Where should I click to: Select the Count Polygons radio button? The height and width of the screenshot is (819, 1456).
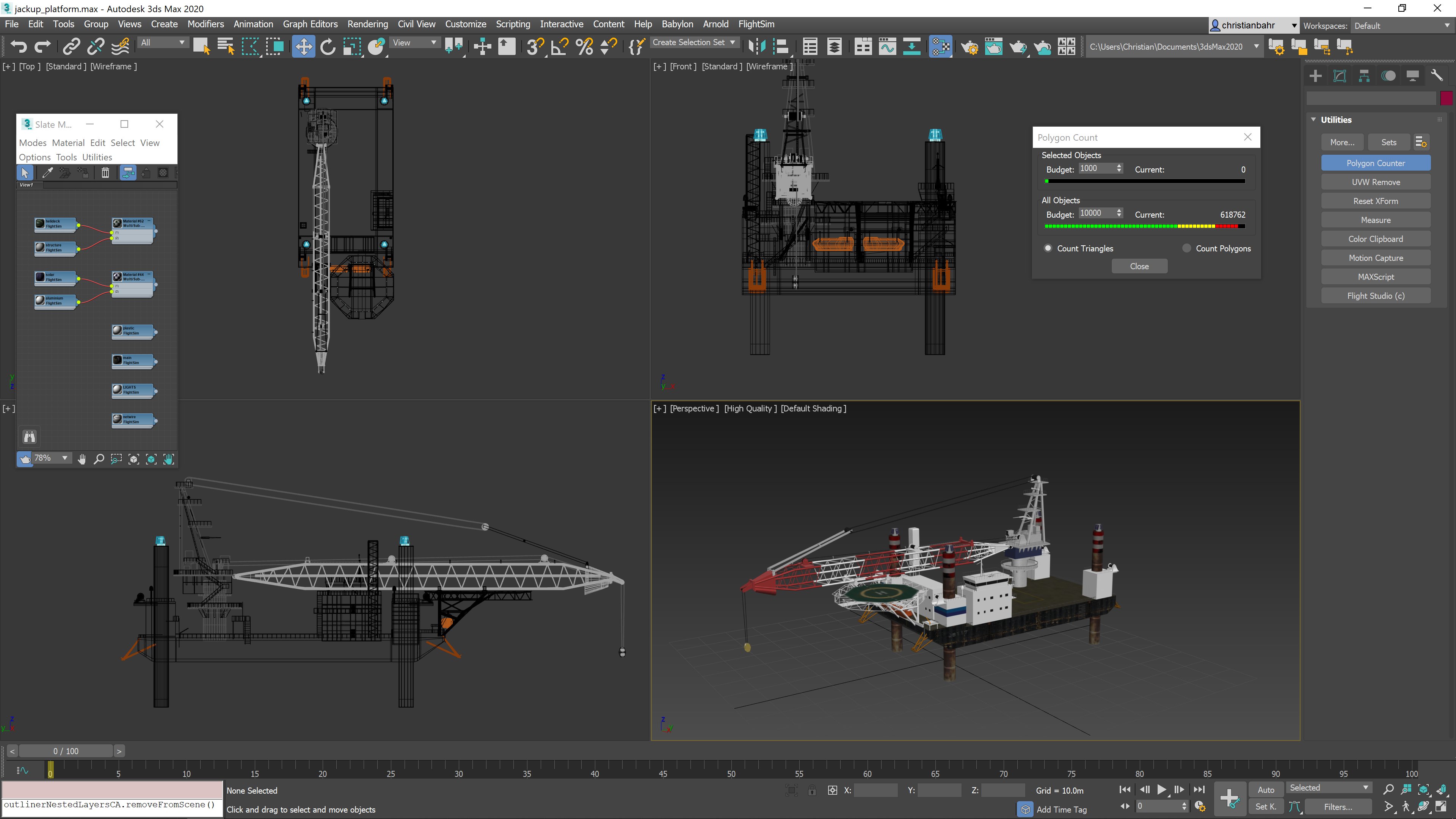pyautogui.click(x=1186, y=248)
